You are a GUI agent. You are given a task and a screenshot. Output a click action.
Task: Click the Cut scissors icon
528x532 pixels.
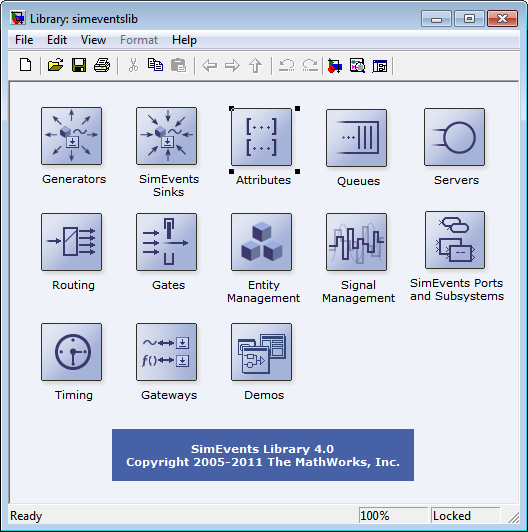(x=133, y=65)
